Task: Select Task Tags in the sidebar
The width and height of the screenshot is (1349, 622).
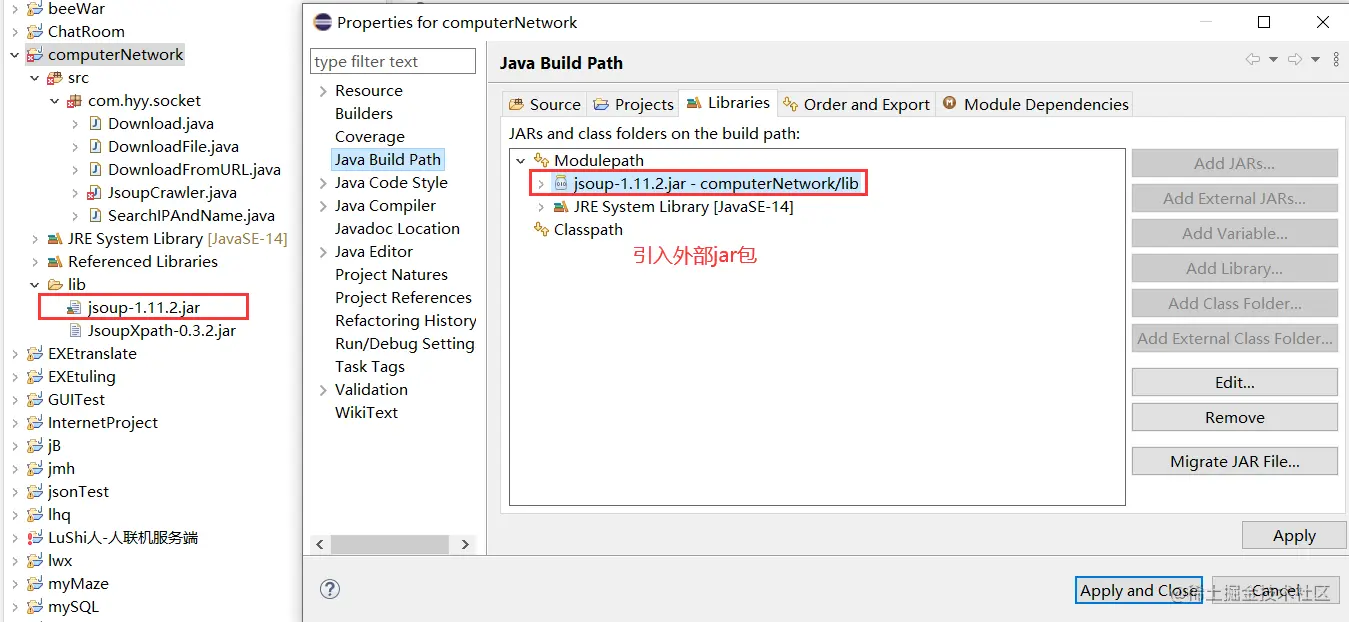Action: click(370, 367)
